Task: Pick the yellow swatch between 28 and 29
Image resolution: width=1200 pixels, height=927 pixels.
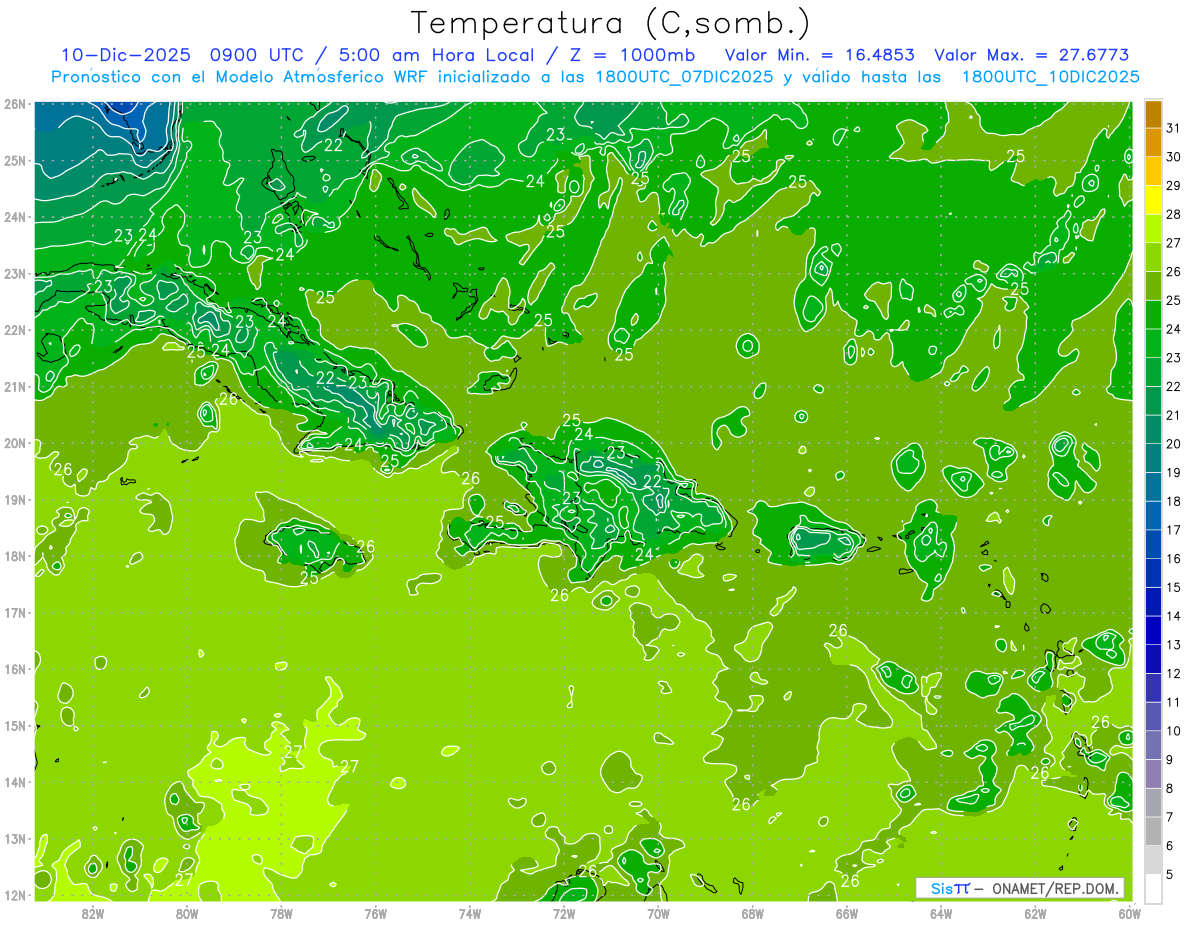Action: [x=1153, y=200]
